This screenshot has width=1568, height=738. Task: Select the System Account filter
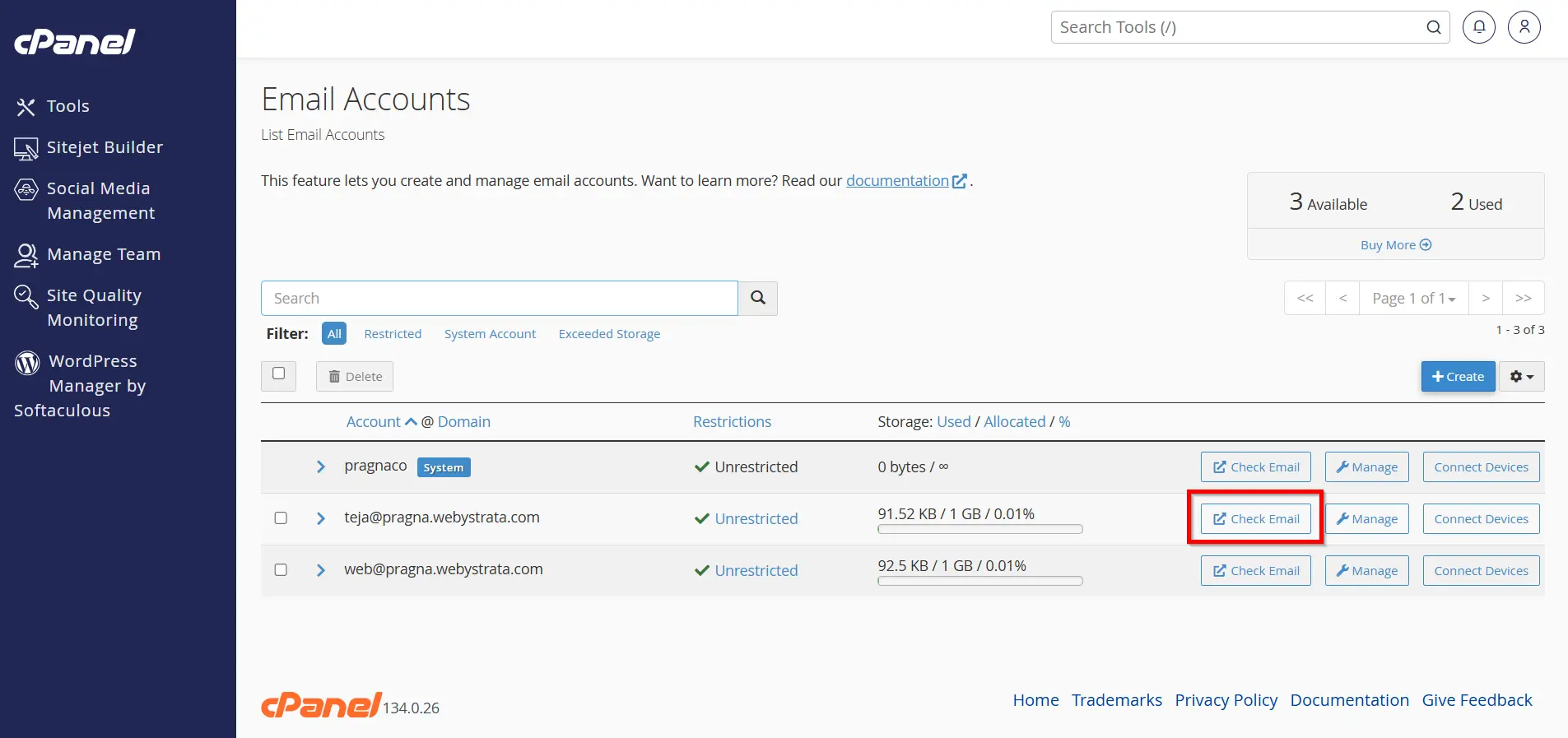[490, 333]
